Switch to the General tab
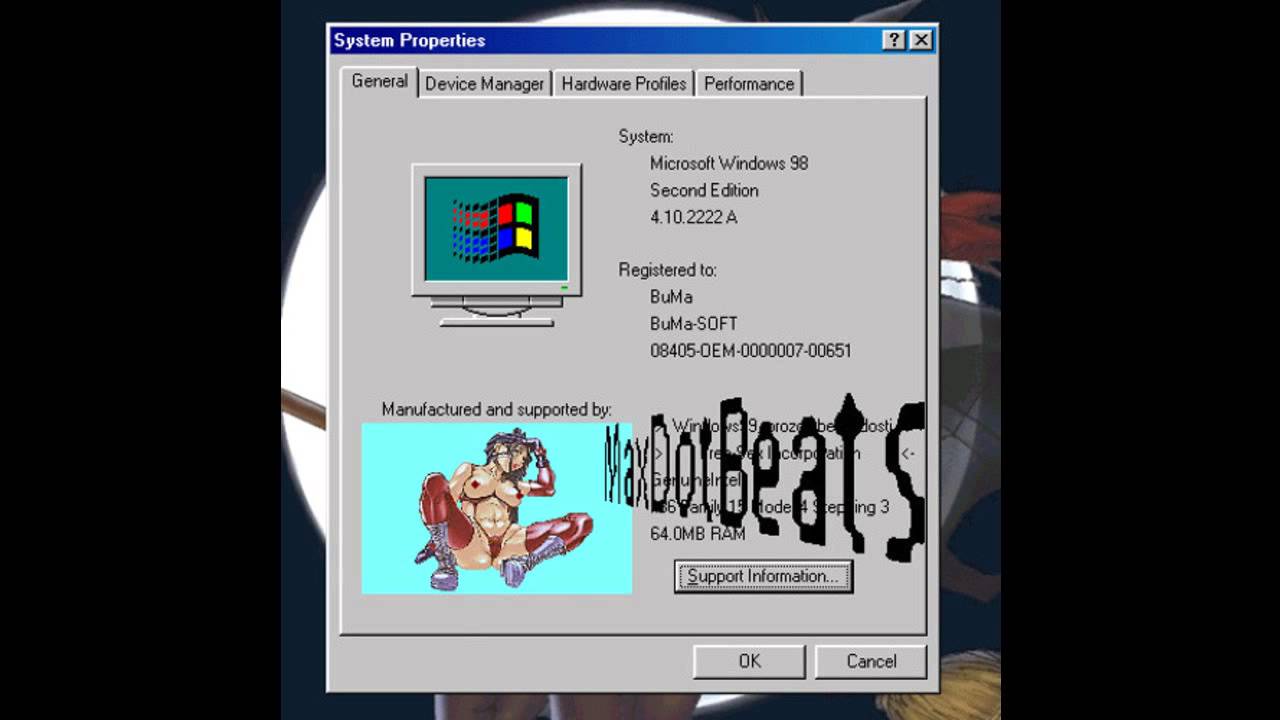 tap(379, 81)
